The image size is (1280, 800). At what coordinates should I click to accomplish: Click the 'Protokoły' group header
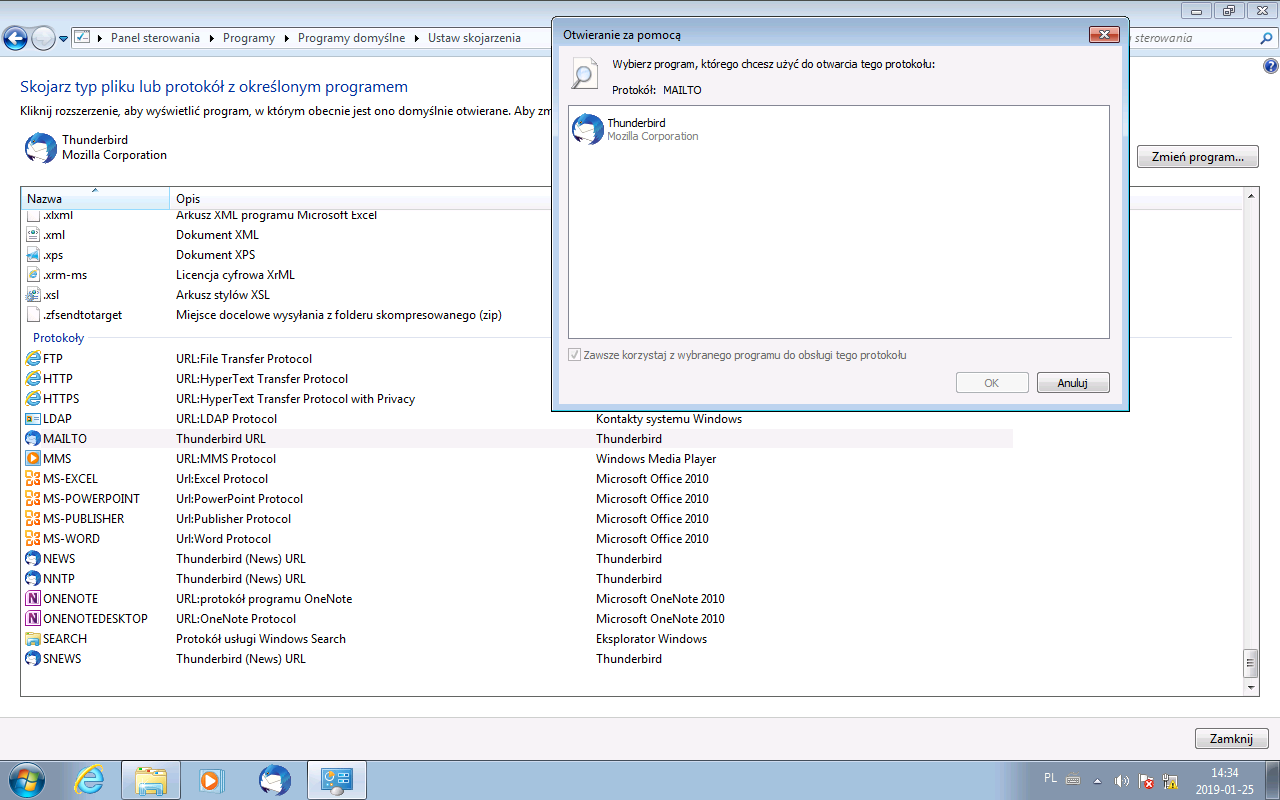(58, 338)
